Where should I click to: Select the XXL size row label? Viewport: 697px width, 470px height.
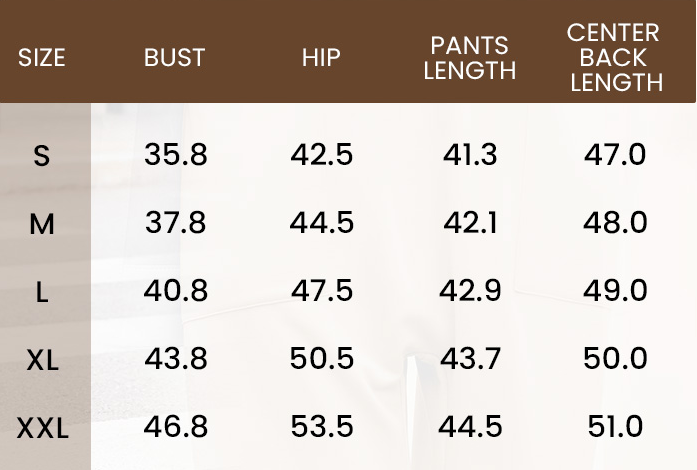coord(43,429)
